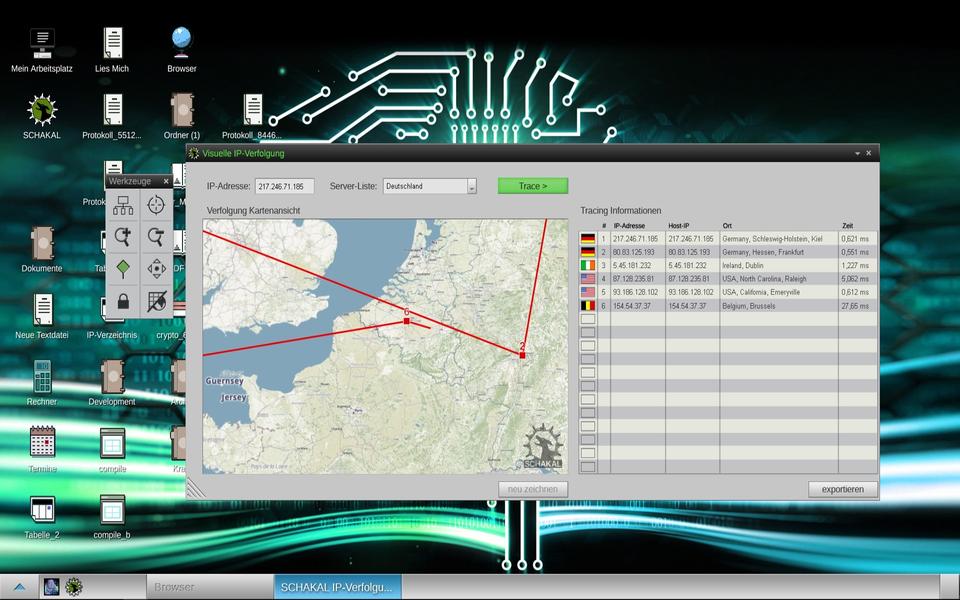Select the network tree tool in Werkzeuge
The image size is (960, 600).
pos(123,206)
